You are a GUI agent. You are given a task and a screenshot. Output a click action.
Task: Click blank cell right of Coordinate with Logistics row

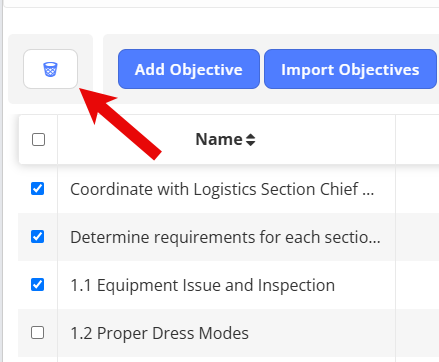tap(417, 189)
